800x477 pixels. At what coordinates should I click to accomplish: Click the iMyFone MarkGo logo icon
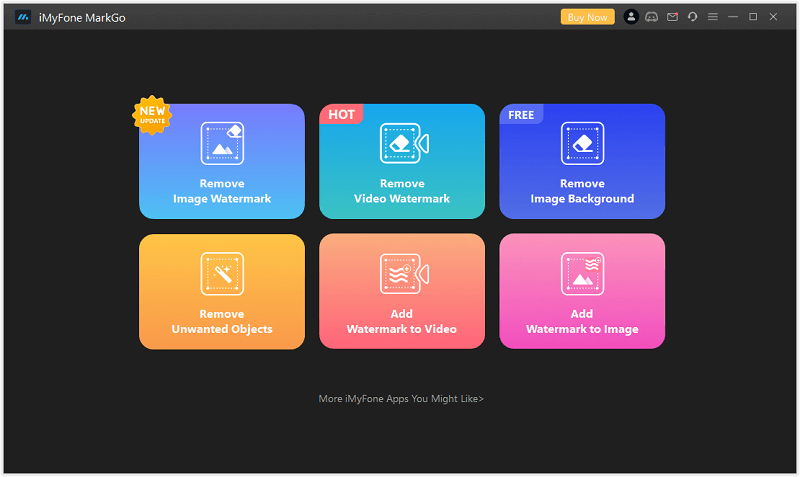click(23, 17)
